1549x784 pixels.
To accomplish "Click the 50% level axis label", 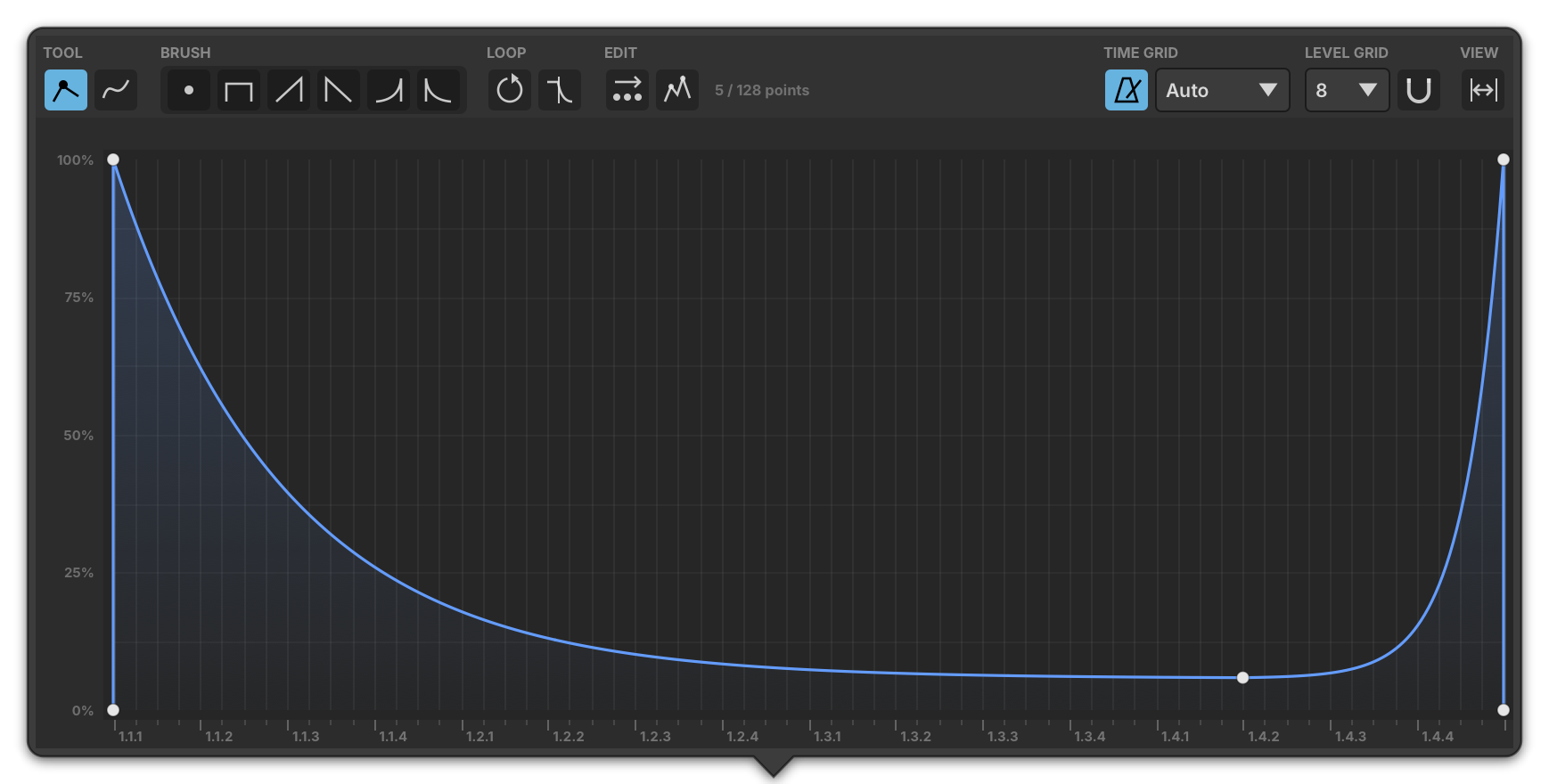I will [x=78, y=435].
